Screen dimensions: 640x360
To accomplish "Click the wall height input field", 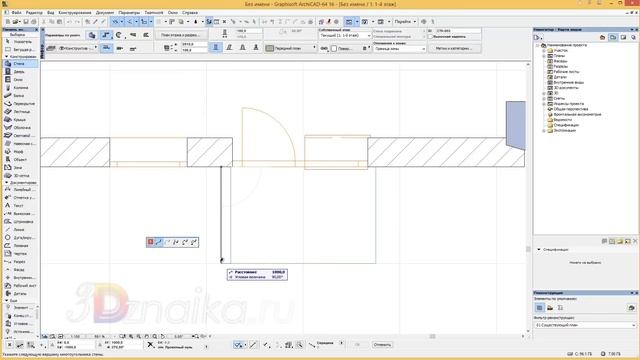I will click(x=194, y=44).
